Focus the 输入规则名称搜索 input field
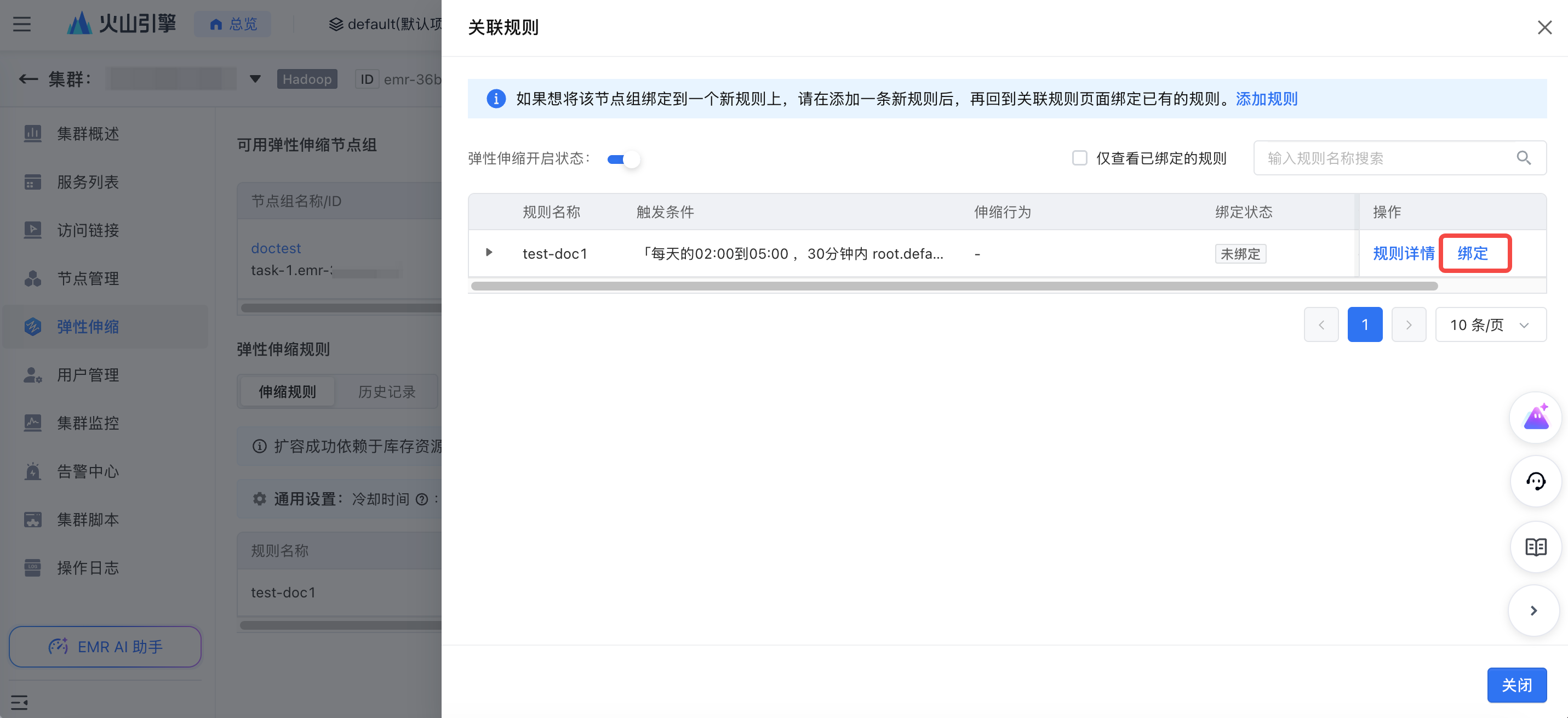1568x718 pixels. click(x=1399, y=158)
